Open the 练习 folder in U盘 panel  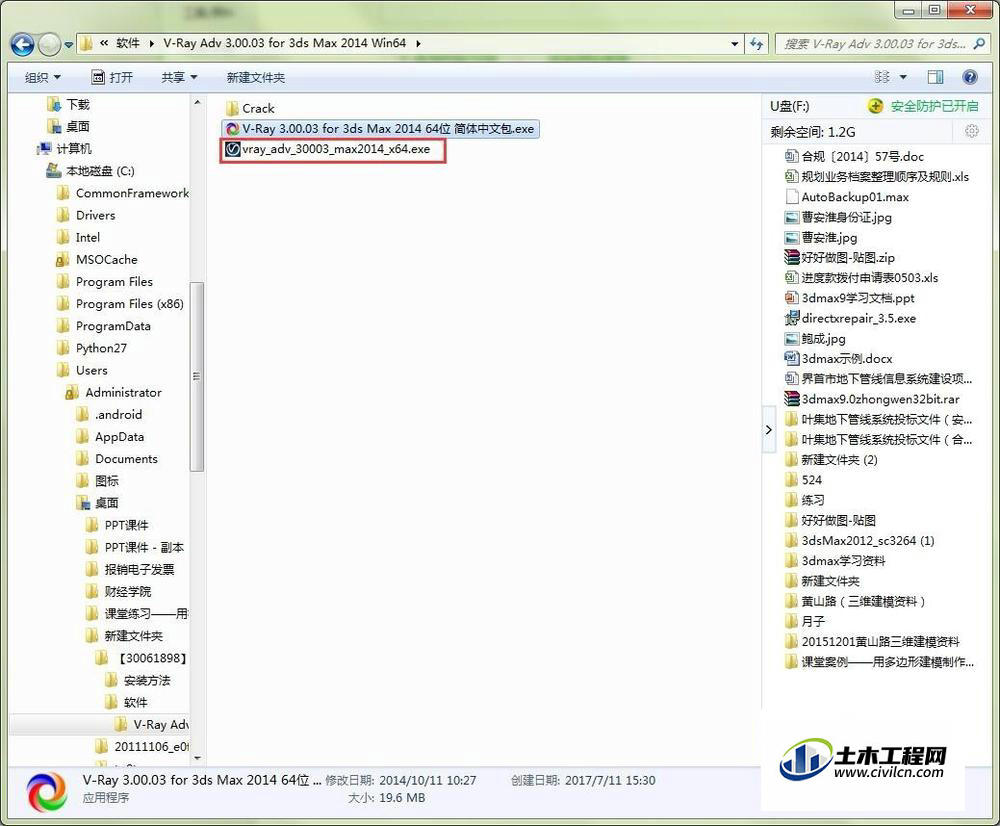pyautogui.click(x=805, y=501)
